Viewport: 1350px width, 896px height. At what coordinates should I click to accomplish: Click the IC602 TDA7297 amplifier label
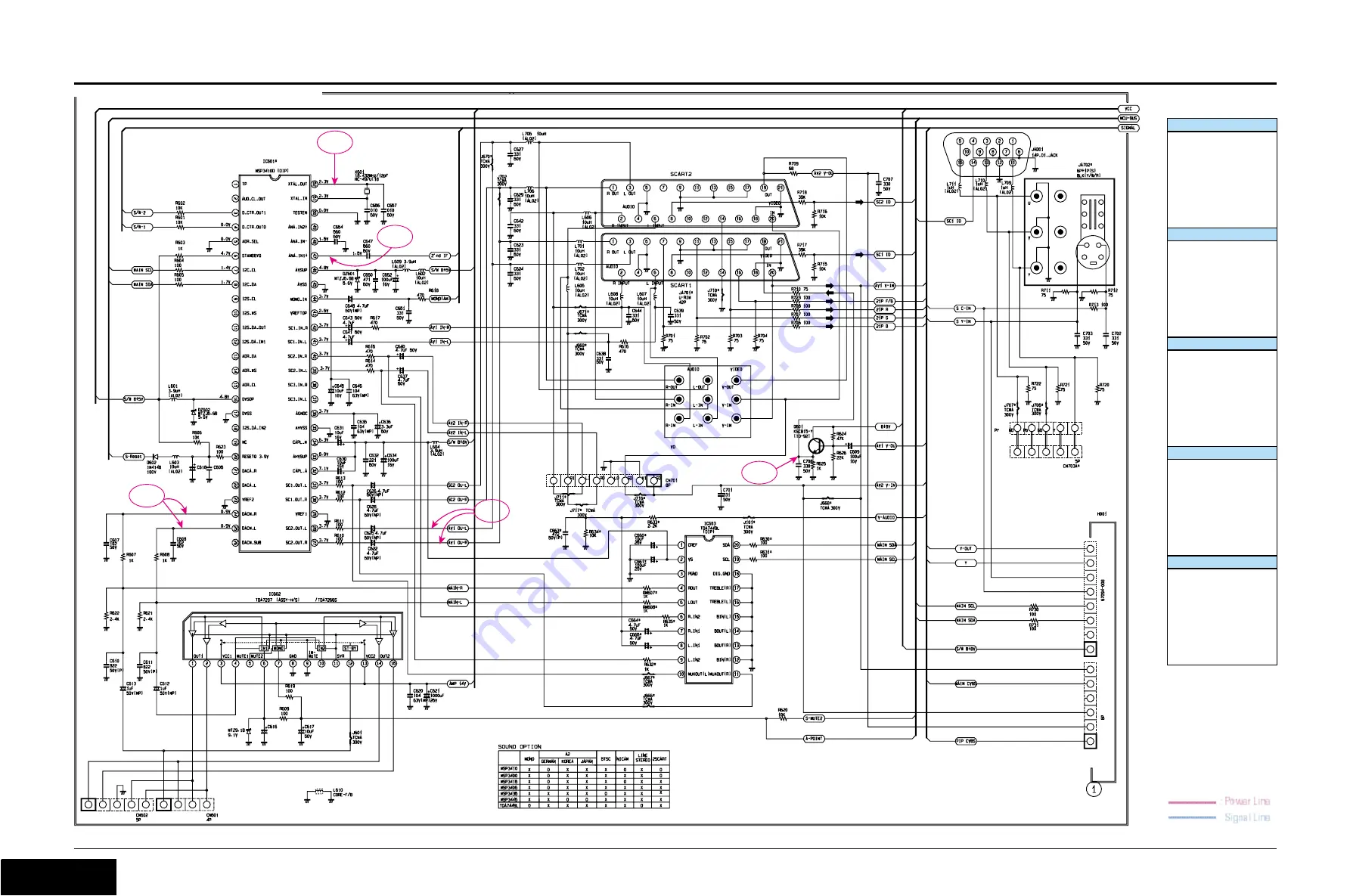[296, 597]
